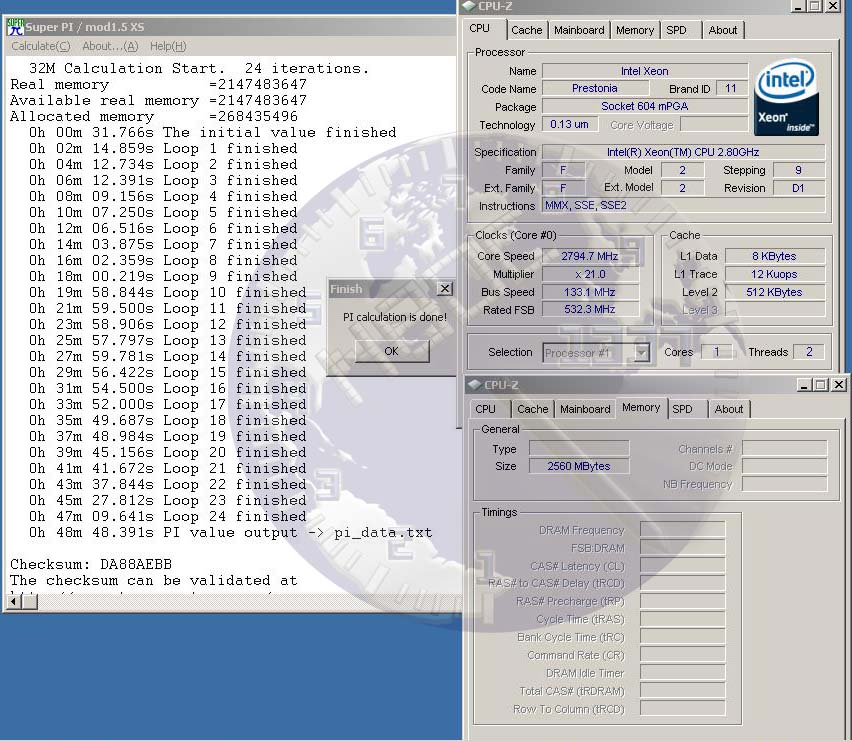Click the Threads value field
The width and height of the screenshot is (852, 741).
[x=809, y=352]
